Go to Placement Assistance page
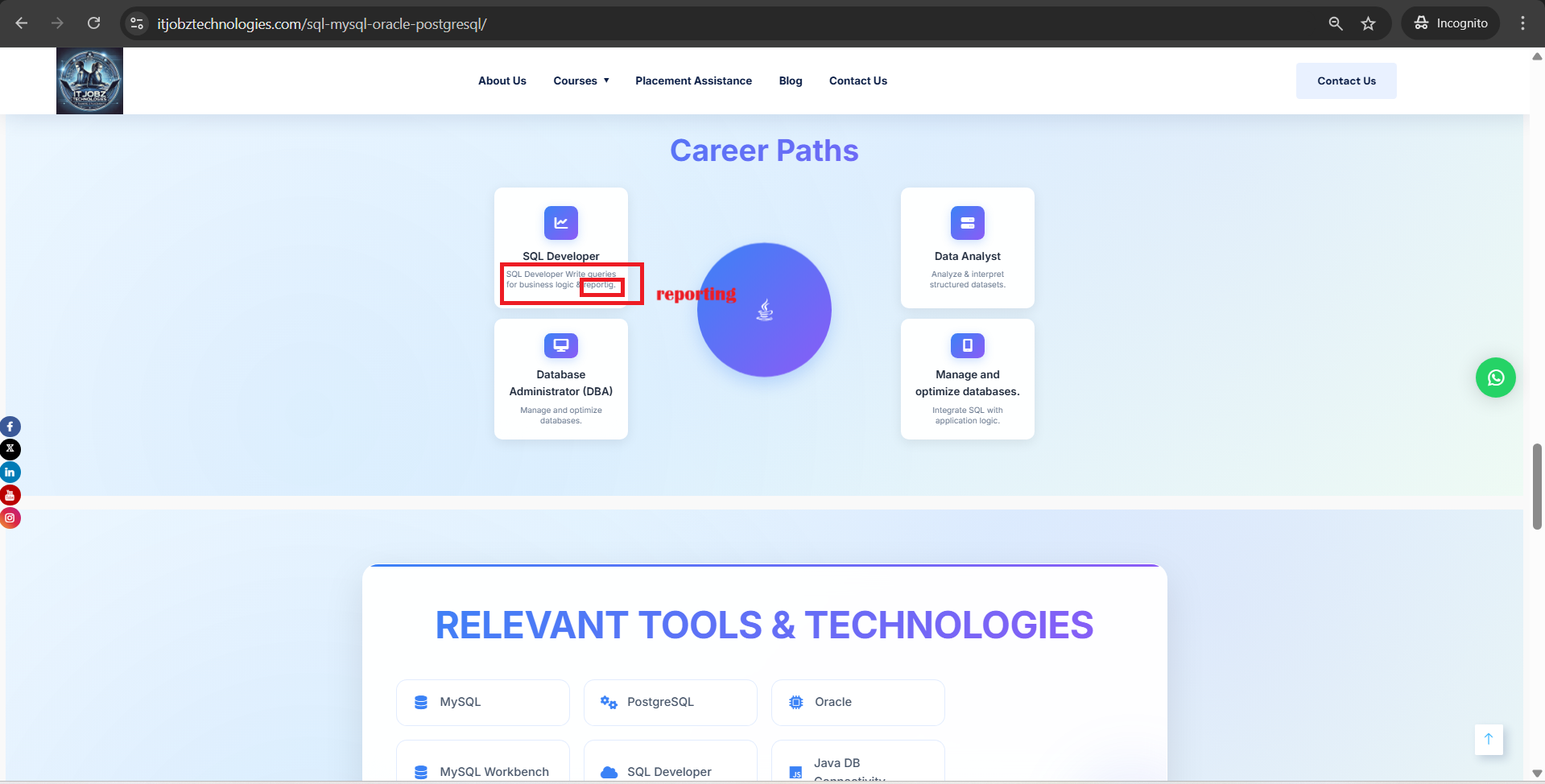Image resolution: width=1545 pixels, height=784 pixels. [693, 80]
